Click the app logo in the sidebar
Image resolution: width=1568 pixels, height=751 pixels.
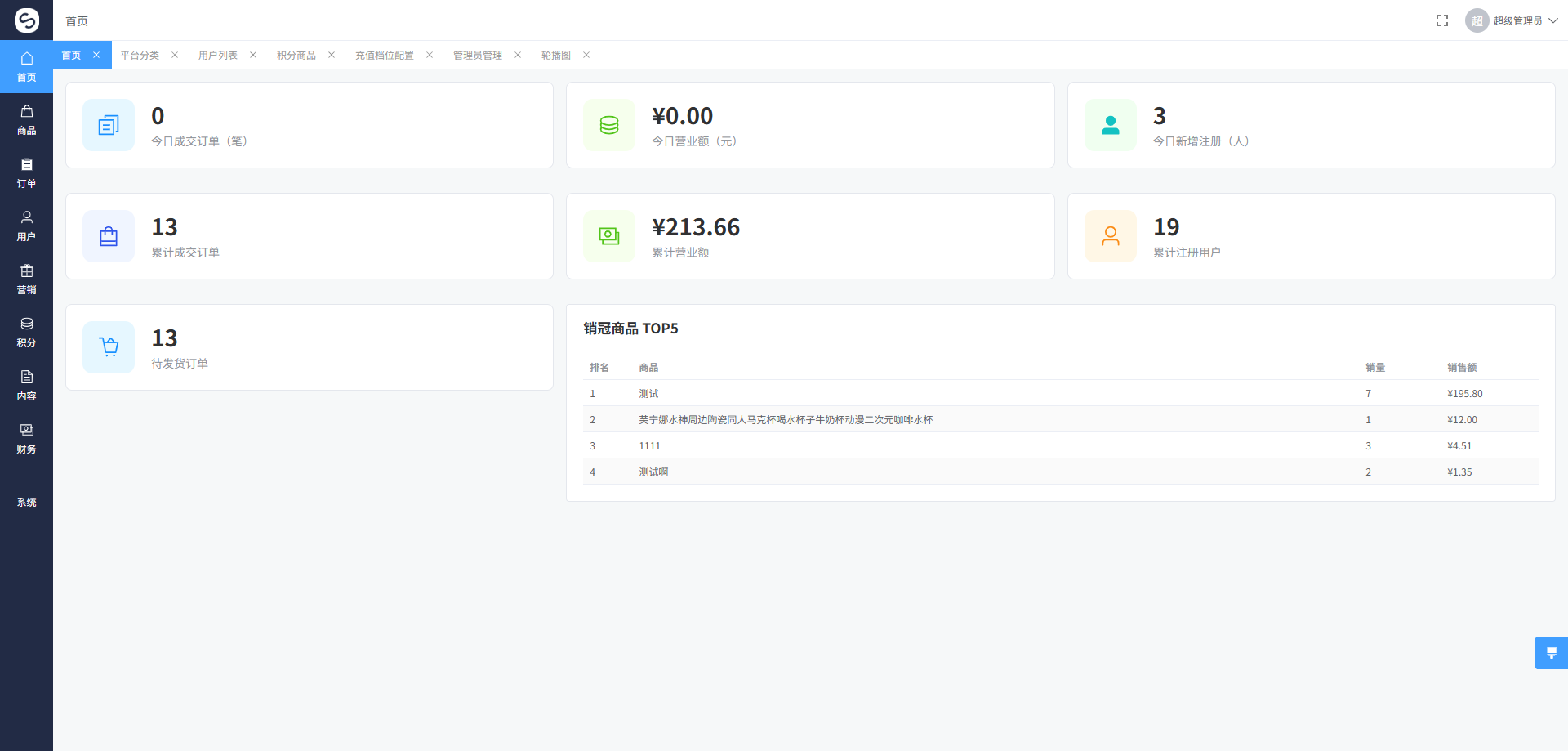pyautogui.click(x=26, y=20)
